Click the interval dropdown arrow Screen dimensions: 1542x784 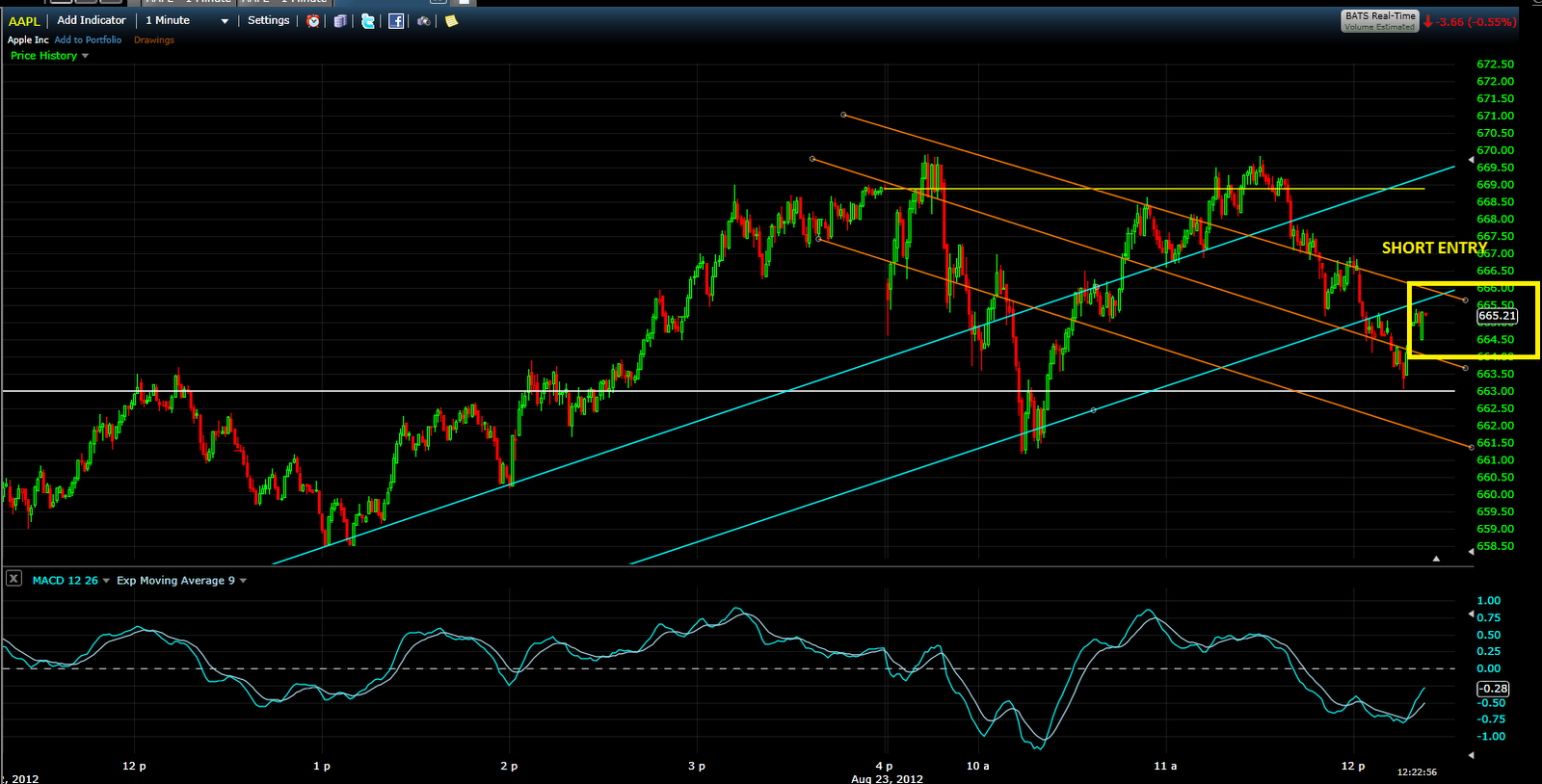point(225,21)
